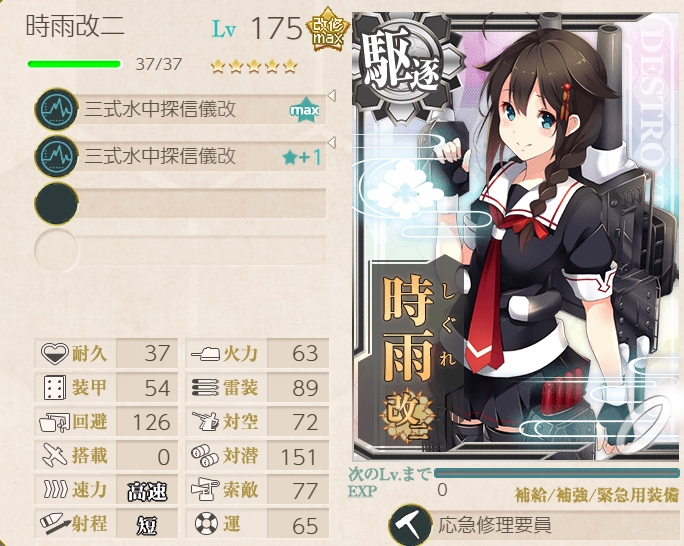The image size is (684, 546).
Task: Click the 補給/補強/緊急用装備 label
Action: coord(596,495)
